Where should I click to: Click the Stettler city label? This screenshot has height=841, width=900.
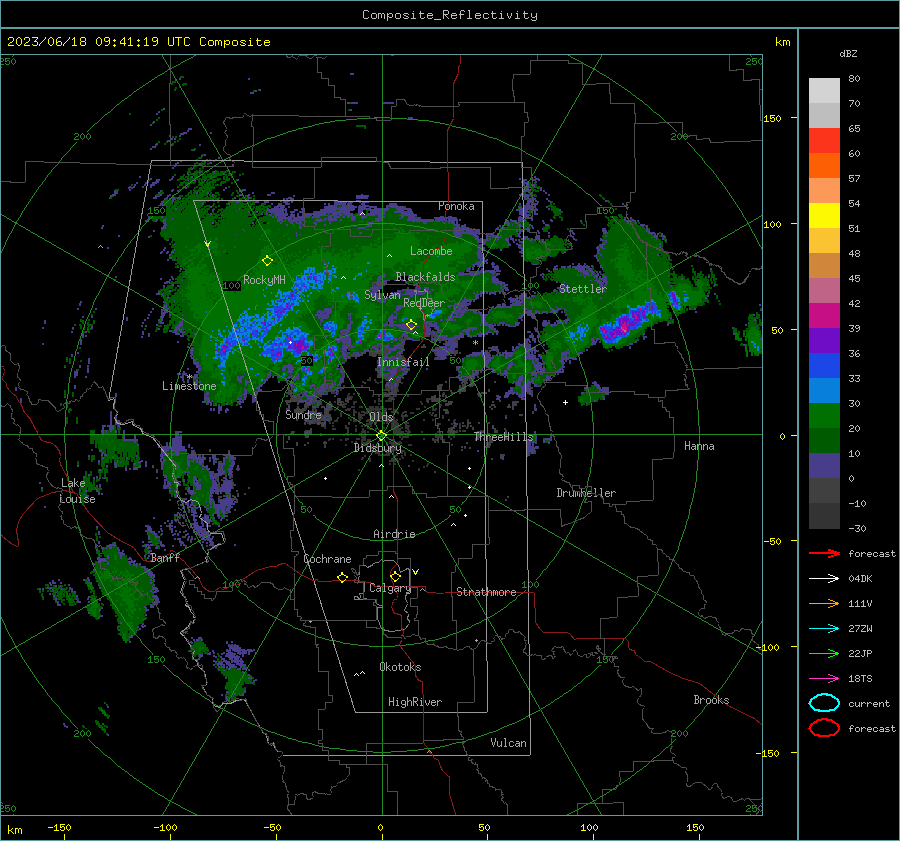point(583,289)
